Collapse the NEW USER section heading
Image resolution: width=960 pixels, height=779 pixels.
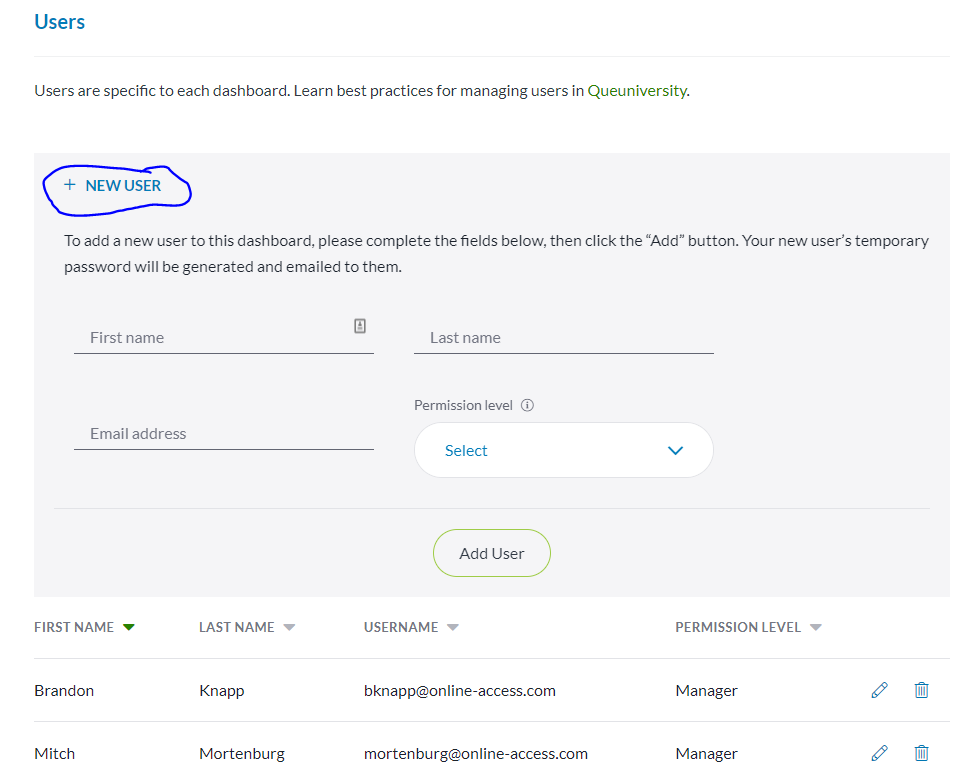[x=123, y=185]
